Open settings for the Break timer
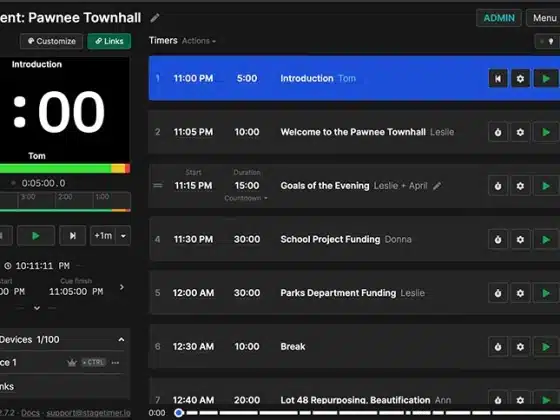The image size is (560, 420). click(520, 346)
